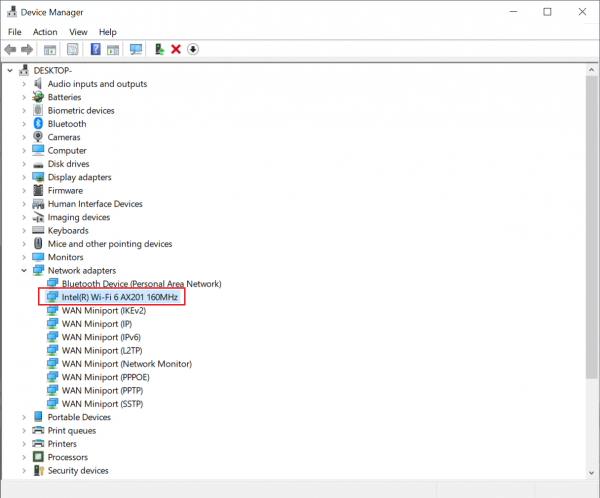Click the Portable Devices icon

point(38,416)
